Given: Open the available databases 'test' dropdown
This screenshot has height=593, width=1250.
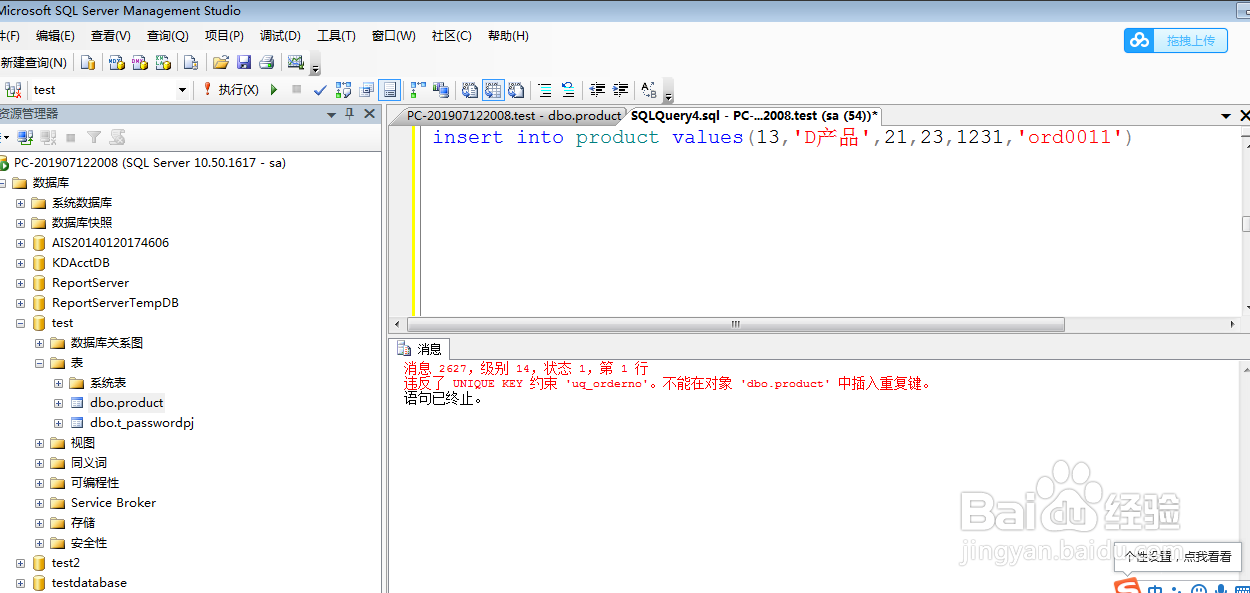Looking at the screenshot, I should coord(182,90).
